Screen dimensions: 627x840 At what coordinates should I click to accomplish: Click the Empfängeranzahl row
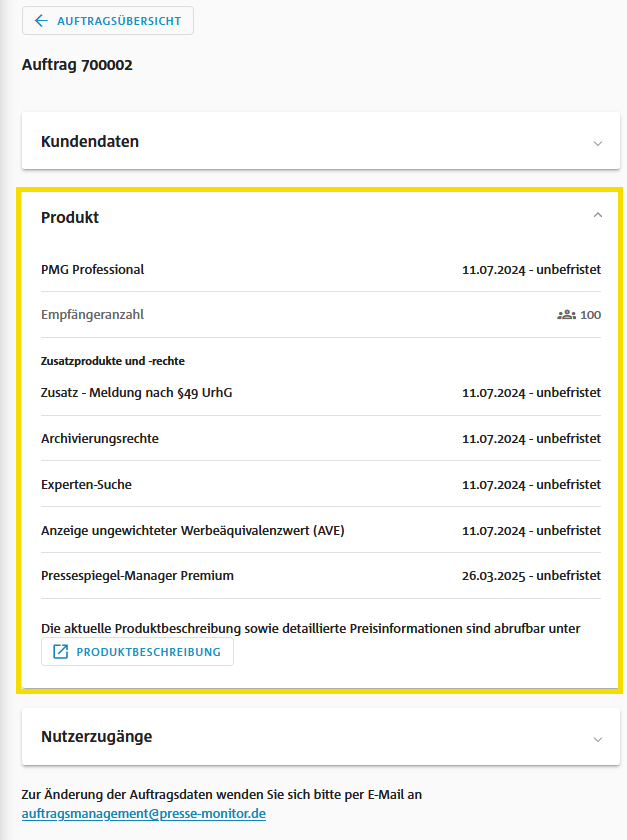(x=93, y=315)
